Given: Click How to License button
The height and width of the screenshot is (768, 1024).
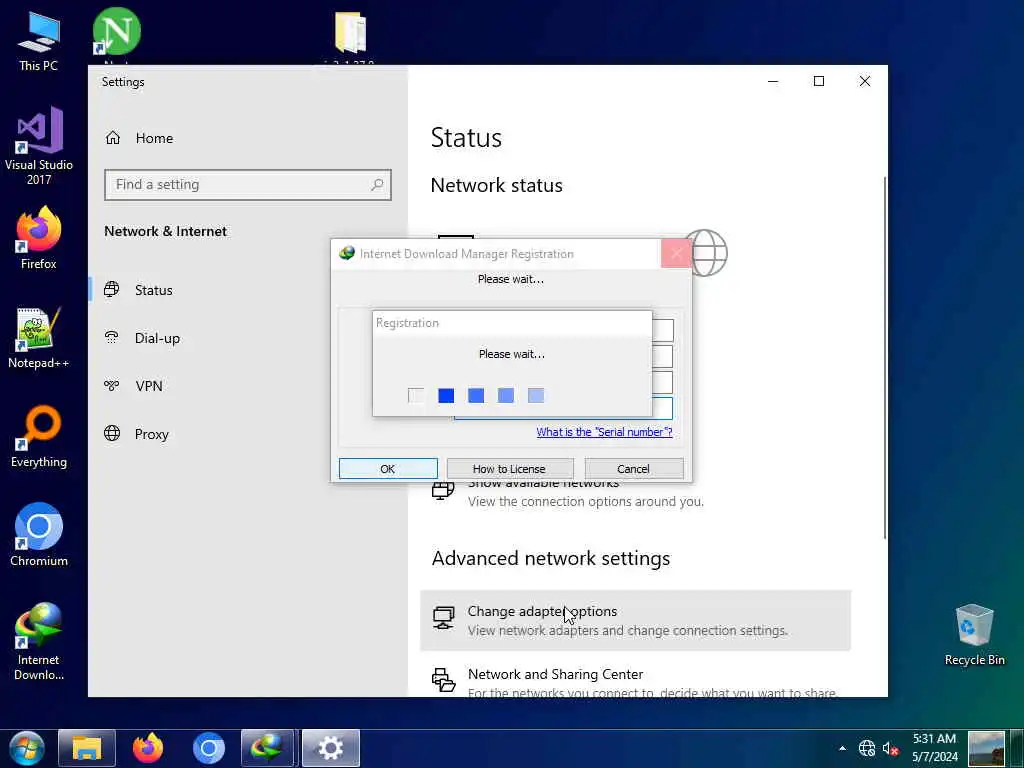Looking at the screenshot, I should 510,469.
